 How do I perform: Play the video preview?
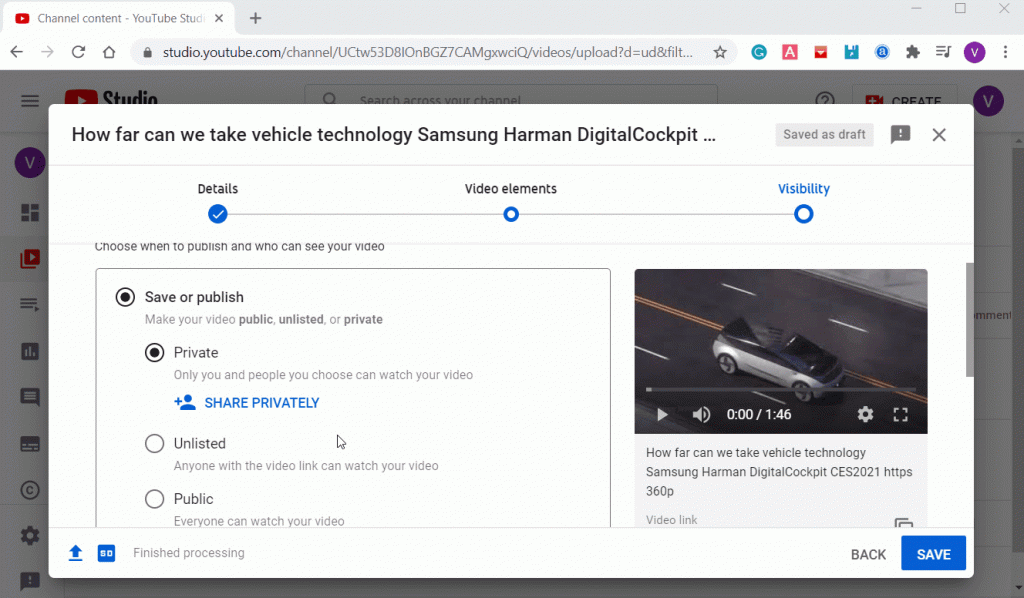[x=662, y=415]
